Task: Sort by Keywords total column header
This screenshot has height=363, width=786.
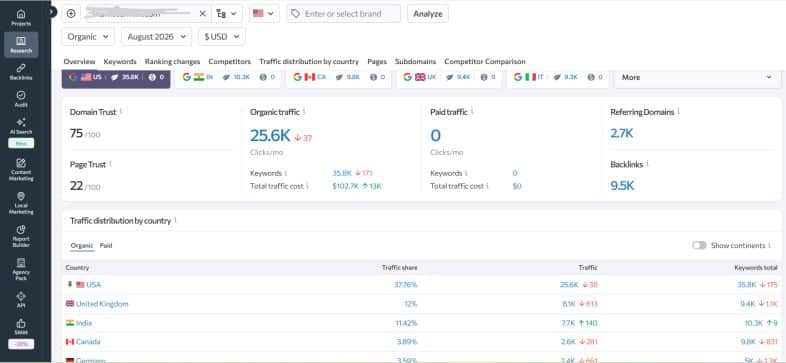Action: click(x=756, y=268)
